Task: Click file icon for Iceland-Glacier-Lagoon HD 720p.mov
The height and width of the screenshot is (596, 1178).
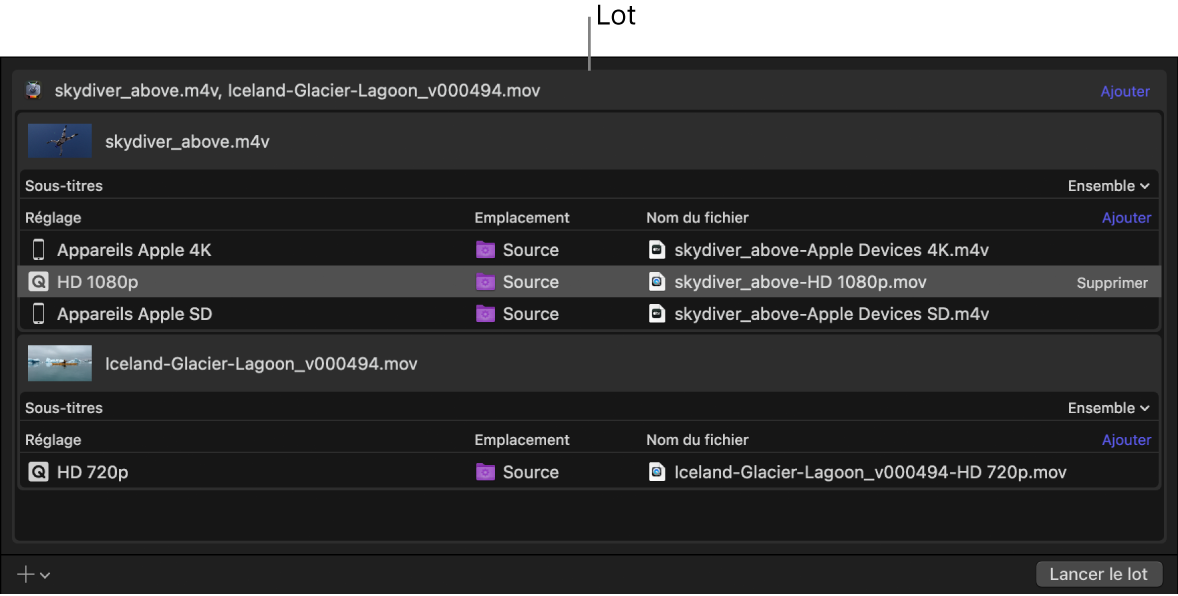Action: [657, 472]
